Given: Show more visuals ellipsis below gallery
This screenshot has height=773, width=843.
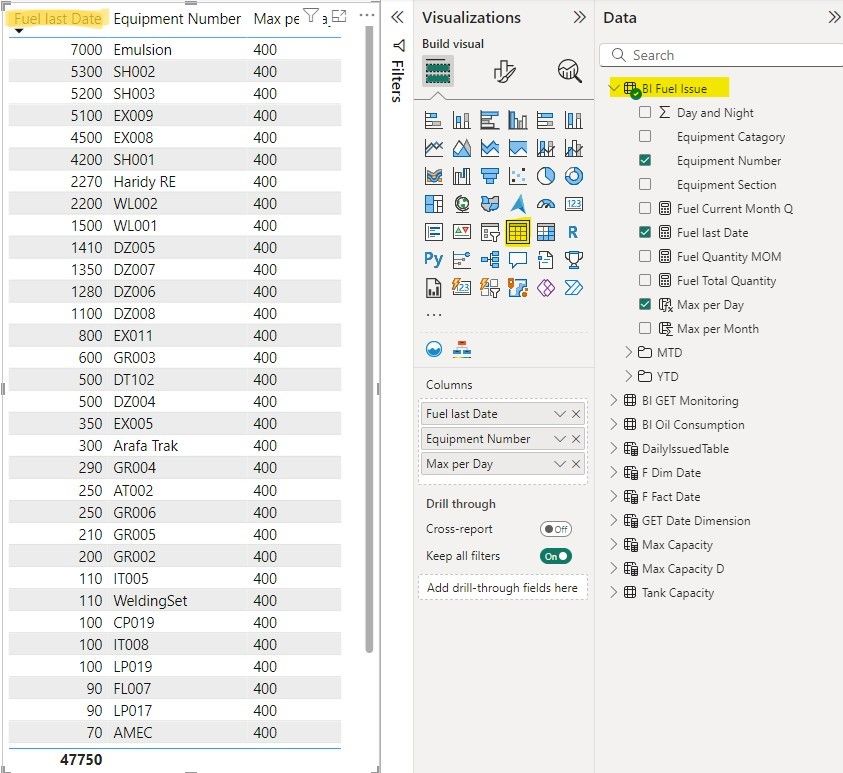Looking at the screenshot, I should 433,315.
